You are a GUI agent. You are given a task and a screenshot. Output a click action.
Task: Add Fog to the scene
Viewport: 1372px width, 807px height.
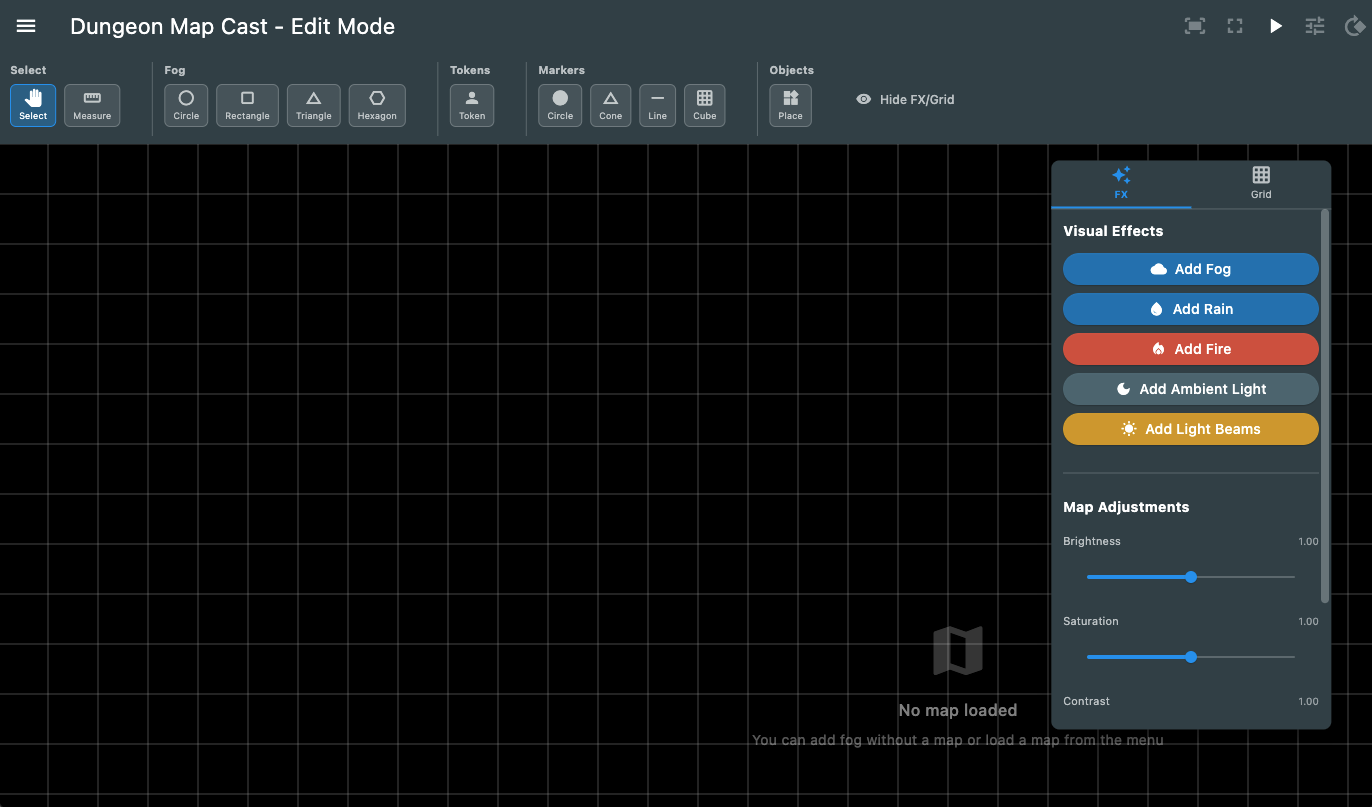point(1190,269)
